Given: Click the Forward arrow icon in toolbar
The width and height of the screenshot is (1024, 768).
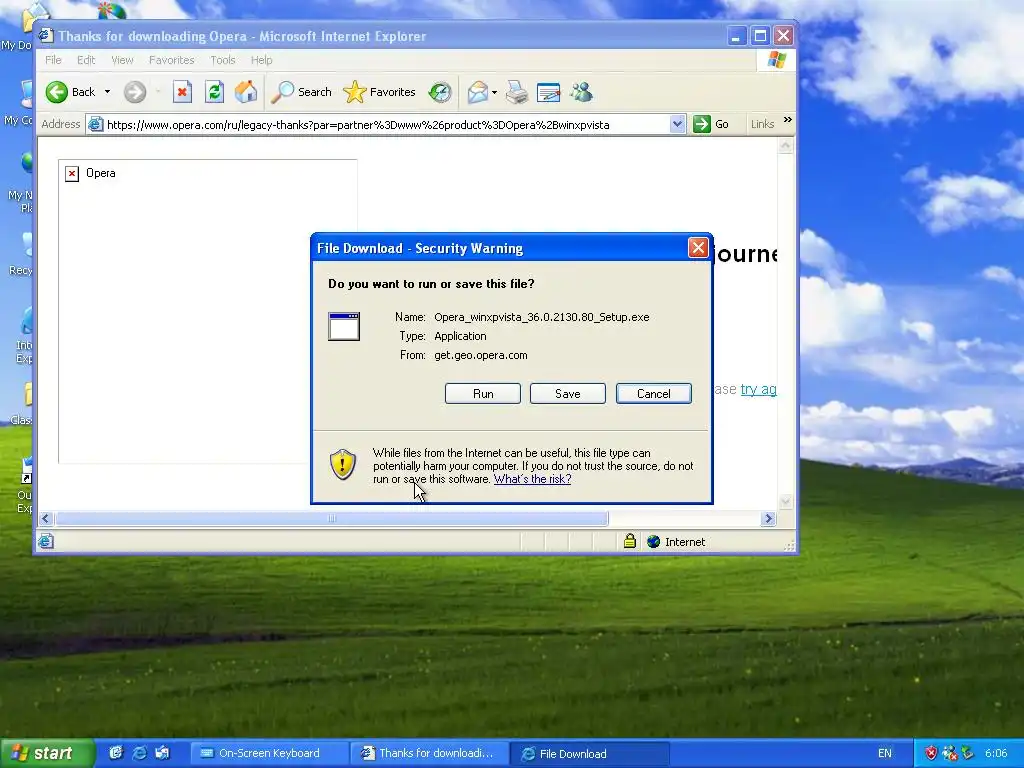Looking at the screenshot, I should tap(135, 92).
